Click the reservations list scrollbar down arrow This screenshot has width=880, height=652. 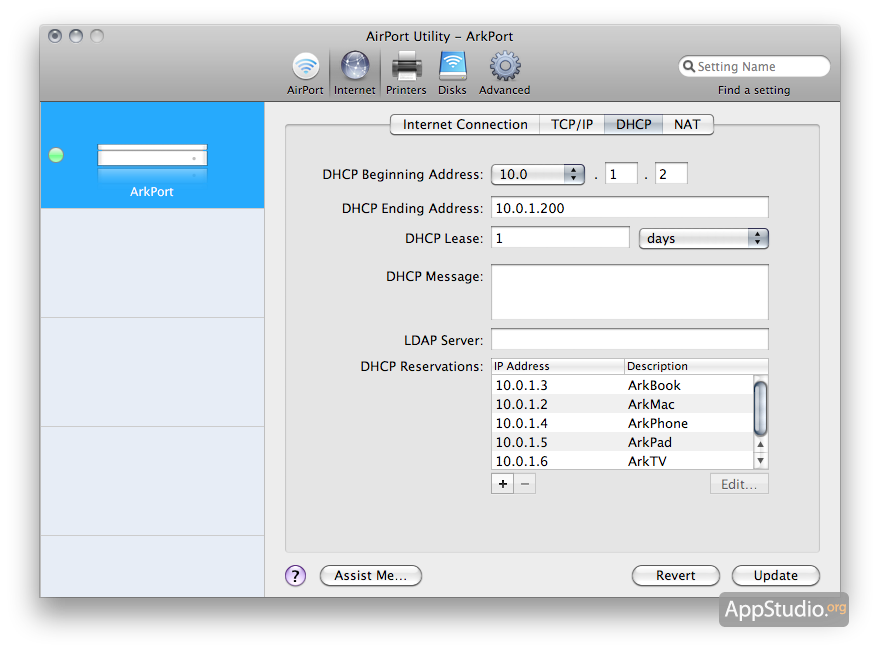pyautogui.click(x=760, y=460)
